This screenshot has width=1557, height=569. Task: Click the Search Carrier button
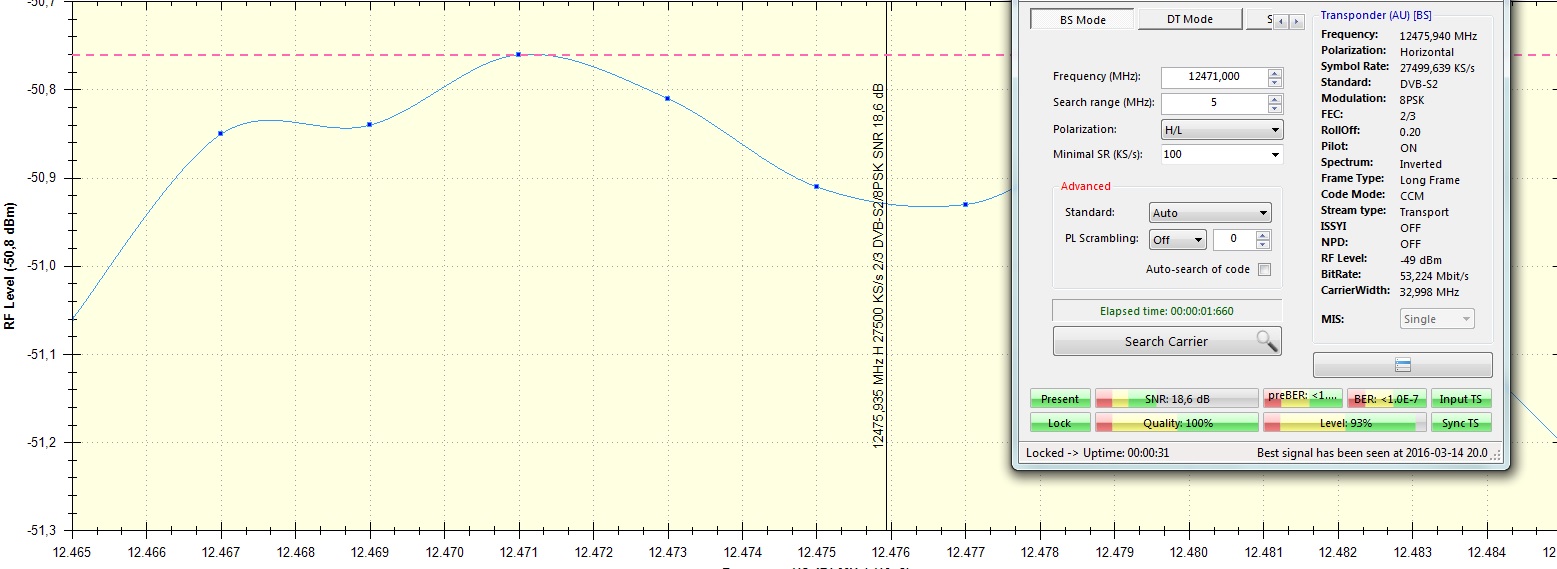(1165, 341)
